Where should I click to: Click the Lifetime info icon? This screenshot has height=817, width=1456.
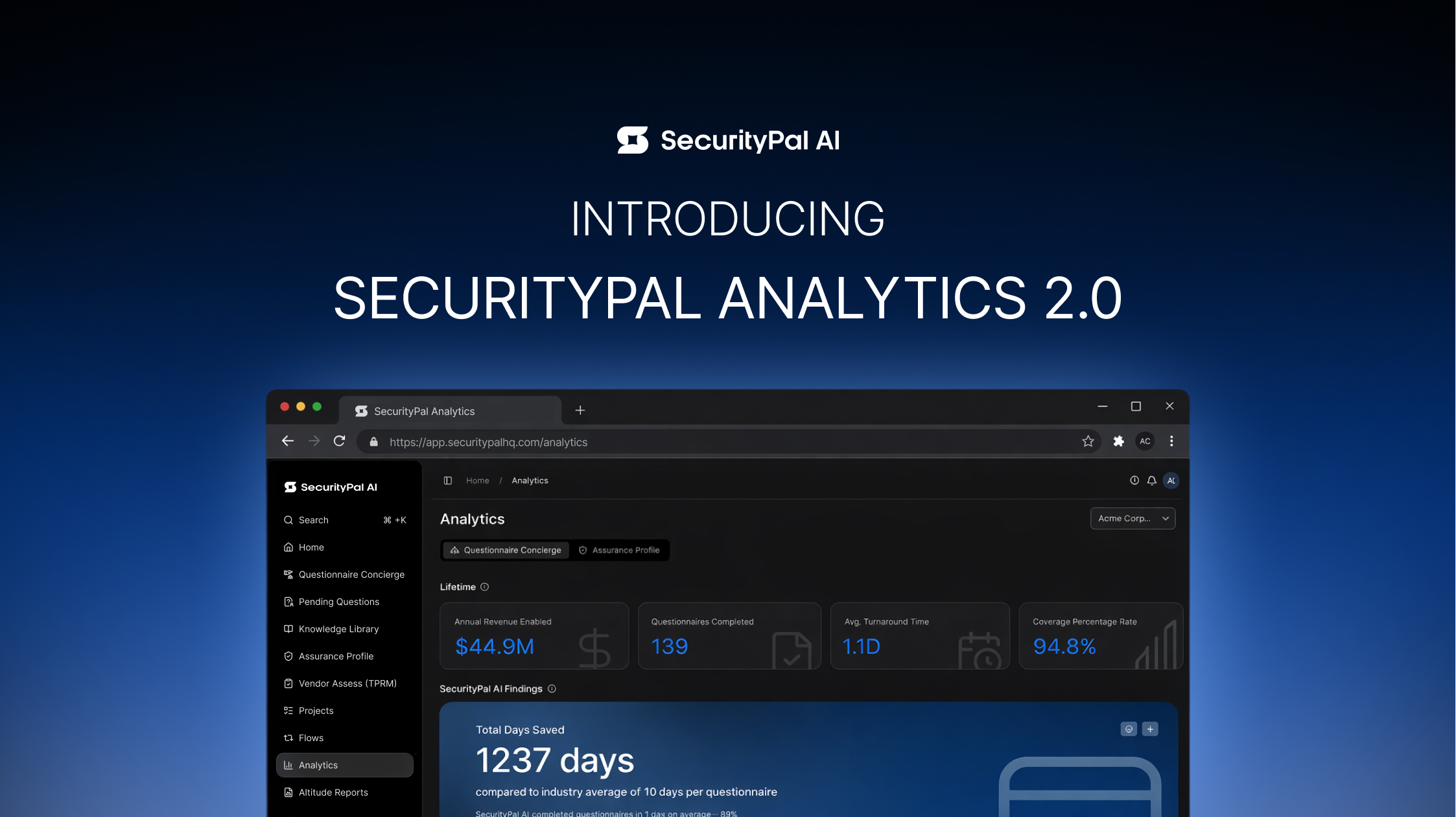[x=484, y=587]
